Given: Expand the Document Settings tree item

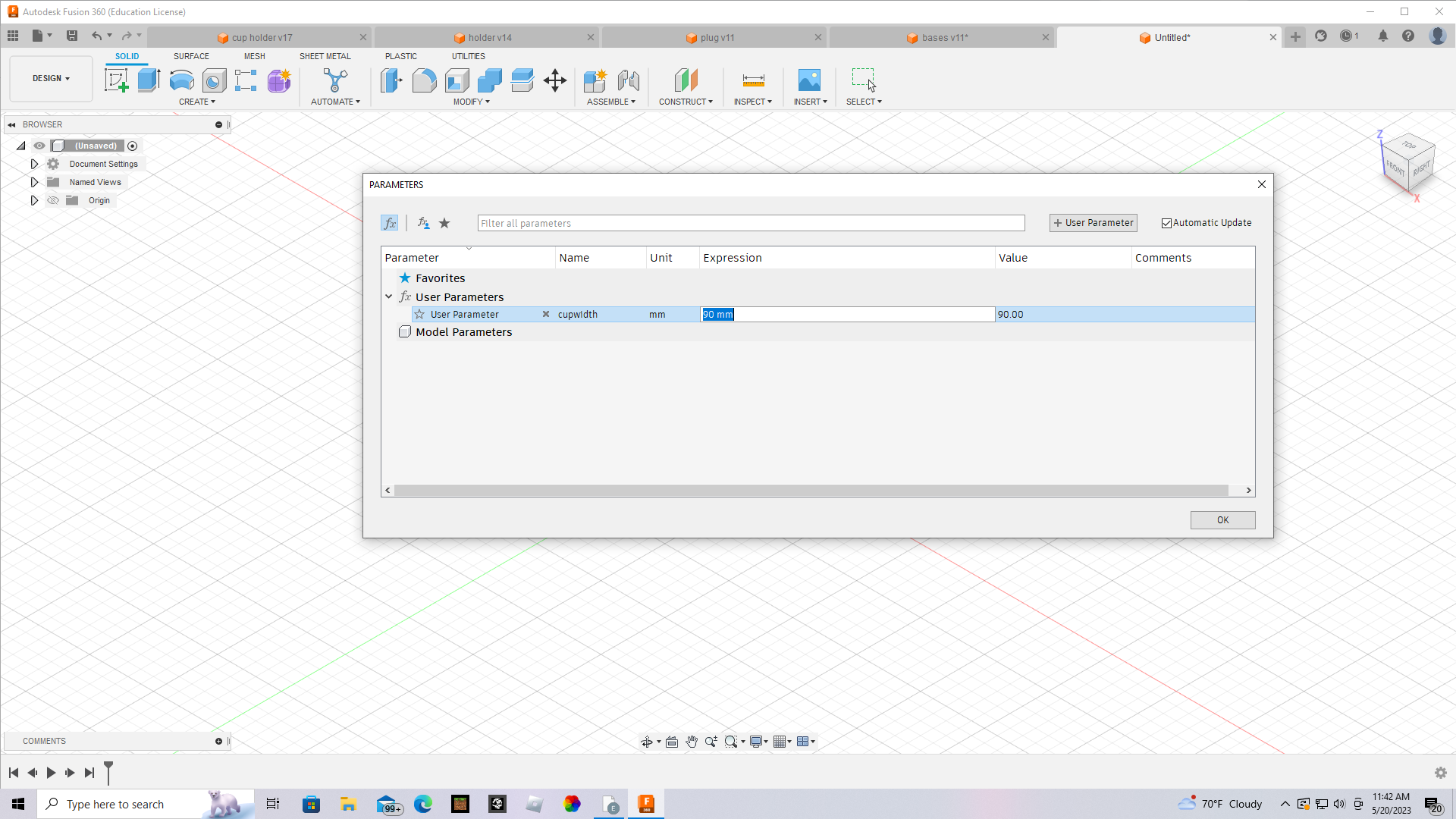Looking at the screenshot, I should [x=34, y=163].
